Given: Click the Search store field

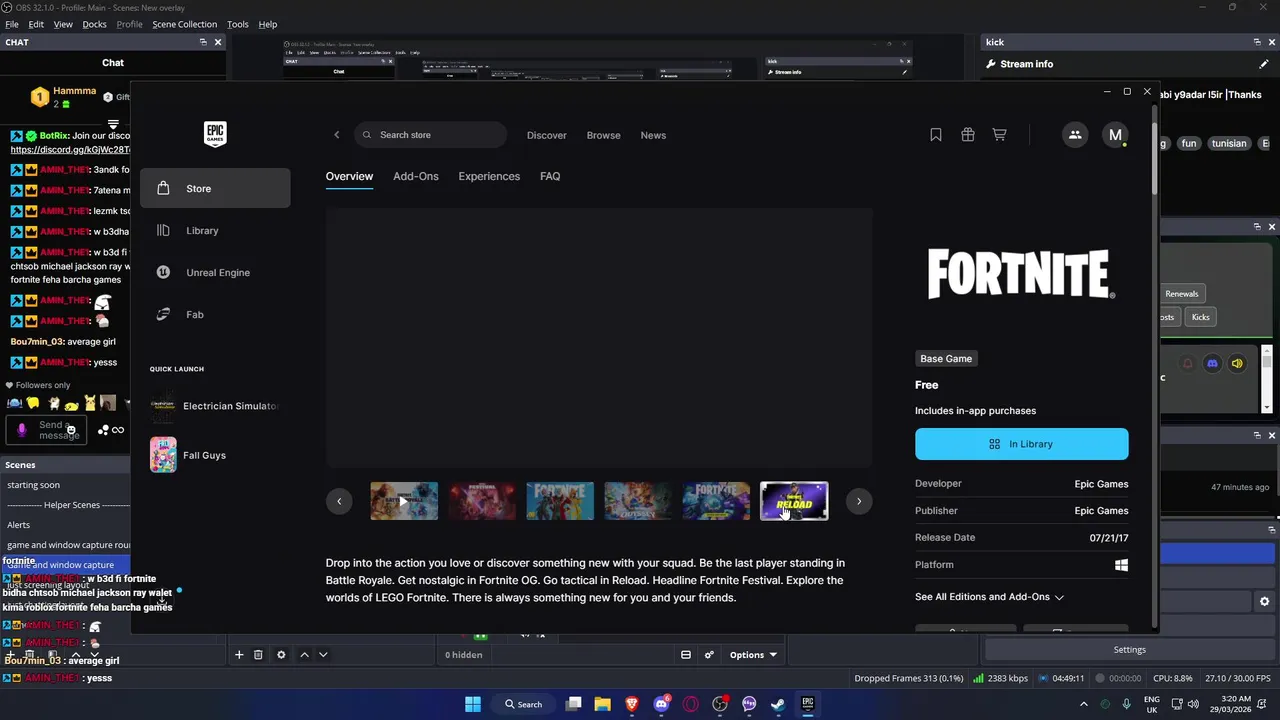Looking at the screenshot, I should [x=430, y=135].
